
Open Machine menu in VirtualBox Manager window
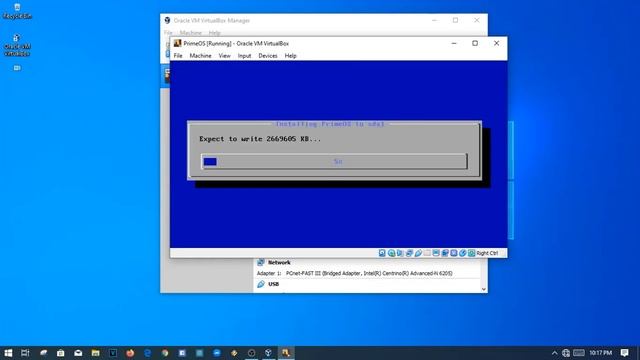(191, 33)
